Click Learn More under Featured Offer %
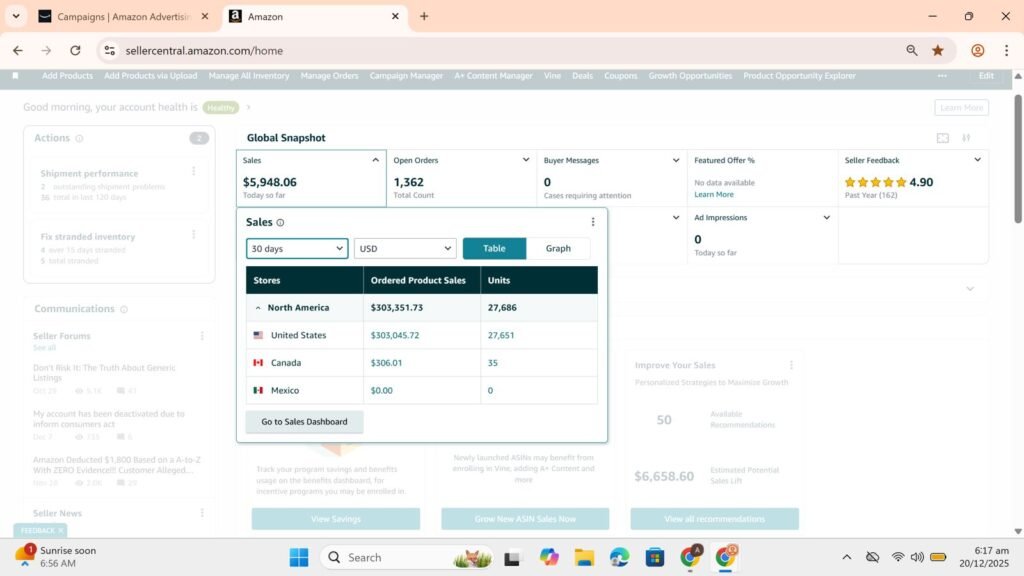 [714, 195]
